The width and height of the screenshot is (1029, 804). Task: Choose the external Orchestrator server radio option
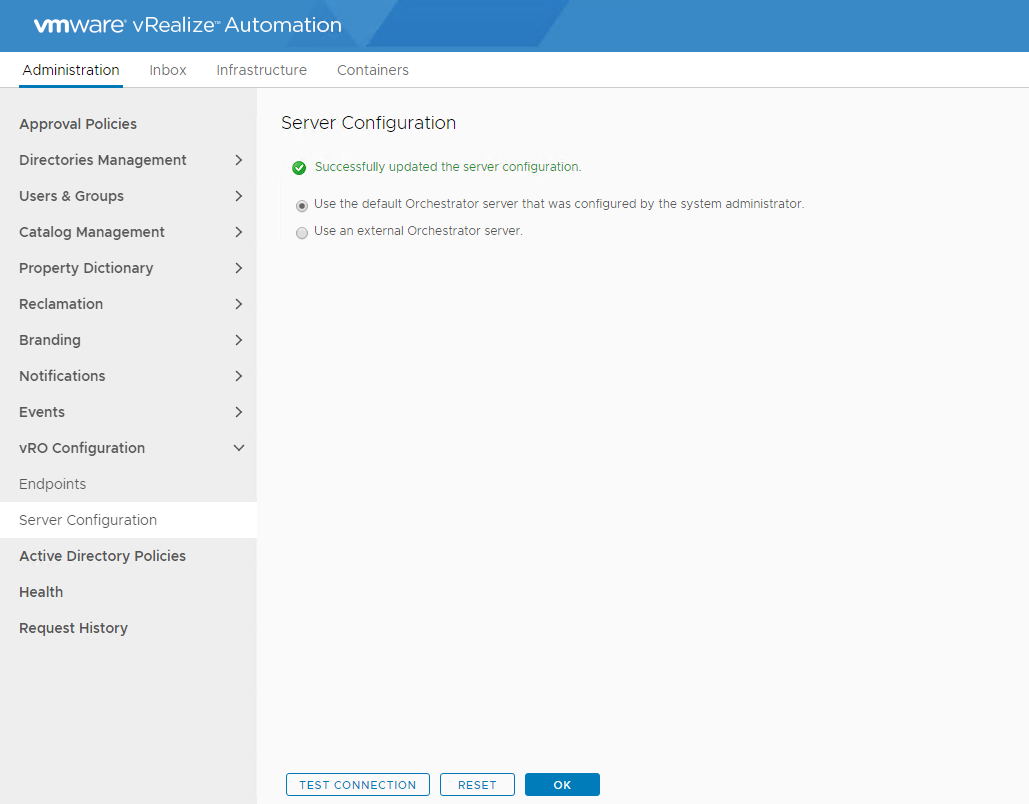point(302,232)
